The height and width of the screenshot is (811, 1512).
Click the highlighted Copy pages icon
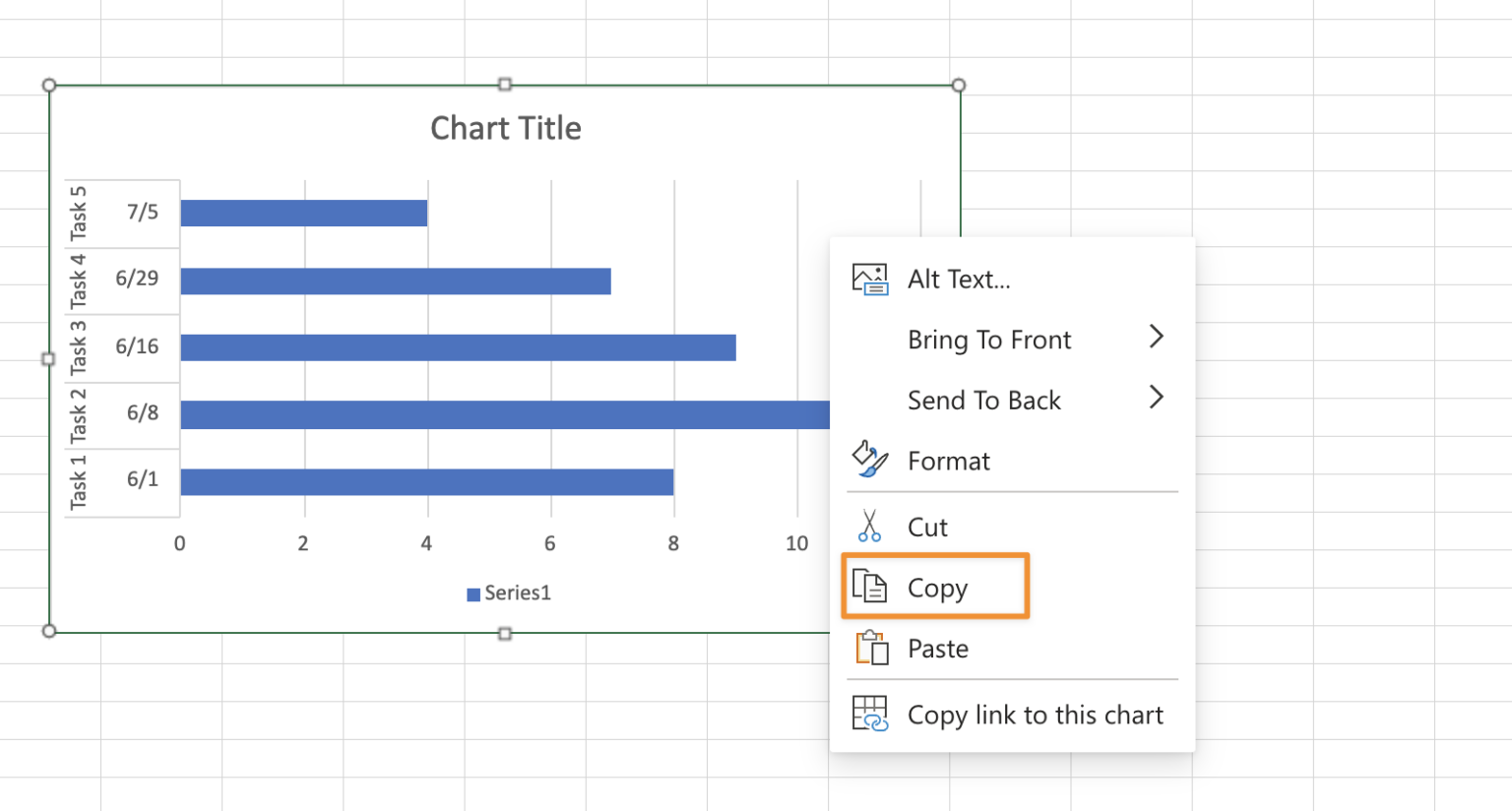(872, 586)
